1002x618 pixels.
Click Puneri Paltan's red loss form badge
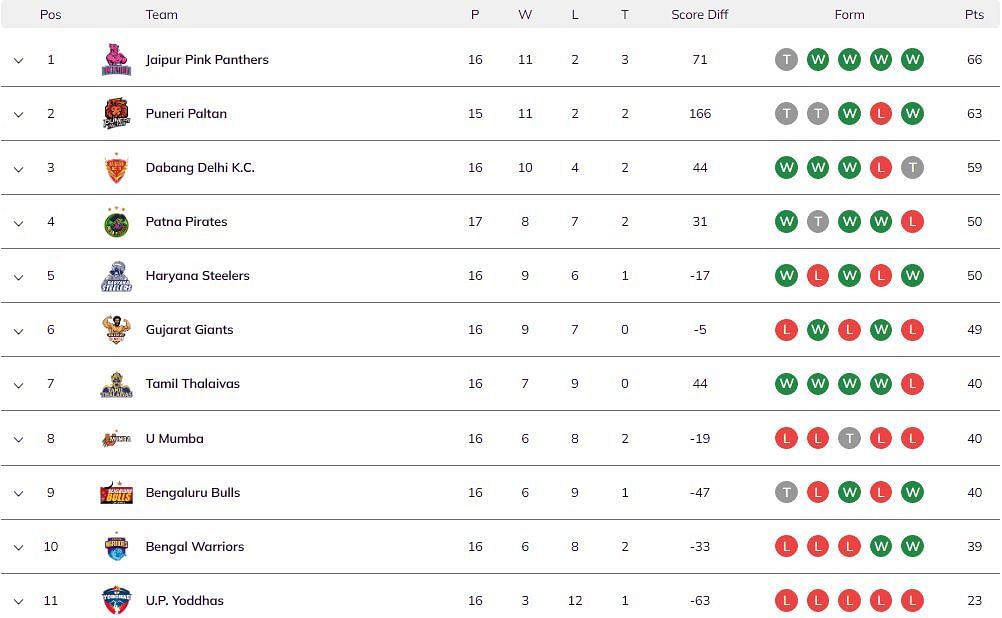point(880,114)
